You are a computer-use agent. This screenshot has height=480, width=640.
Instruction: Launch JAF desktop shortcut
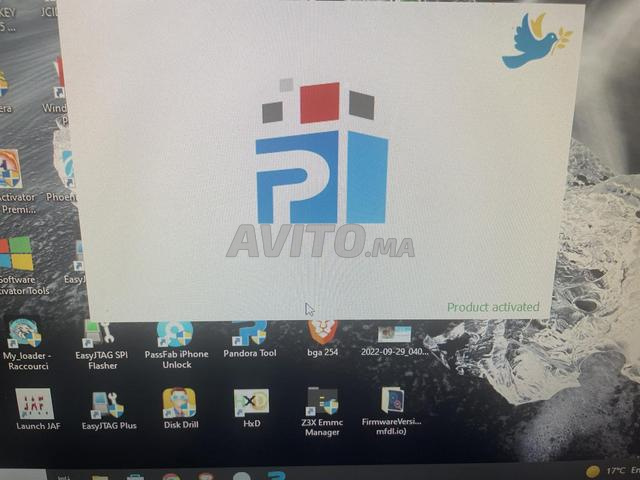tap(37, 409)
